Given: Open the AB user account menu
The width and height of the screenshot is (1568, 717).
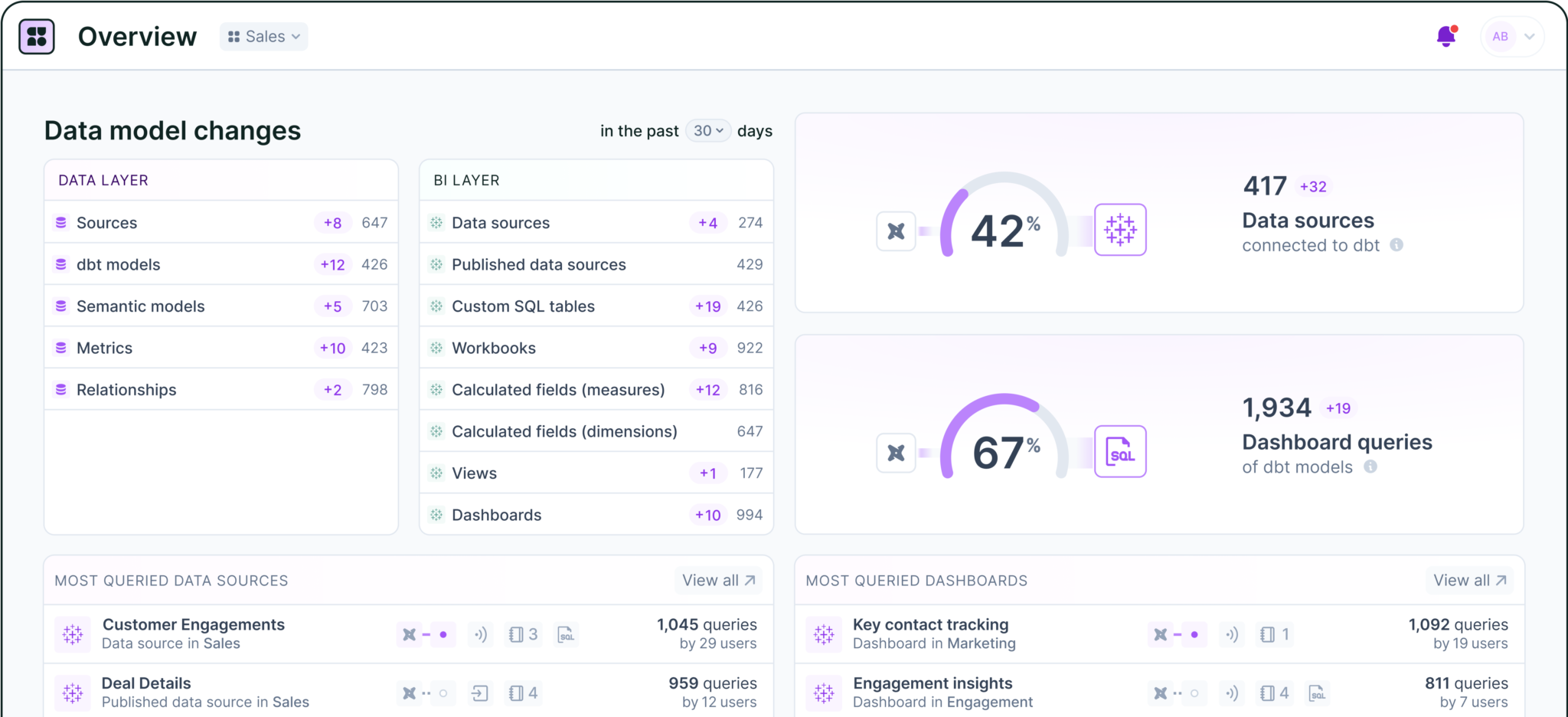Looking at the screenshot, I should click(1512, 37).
